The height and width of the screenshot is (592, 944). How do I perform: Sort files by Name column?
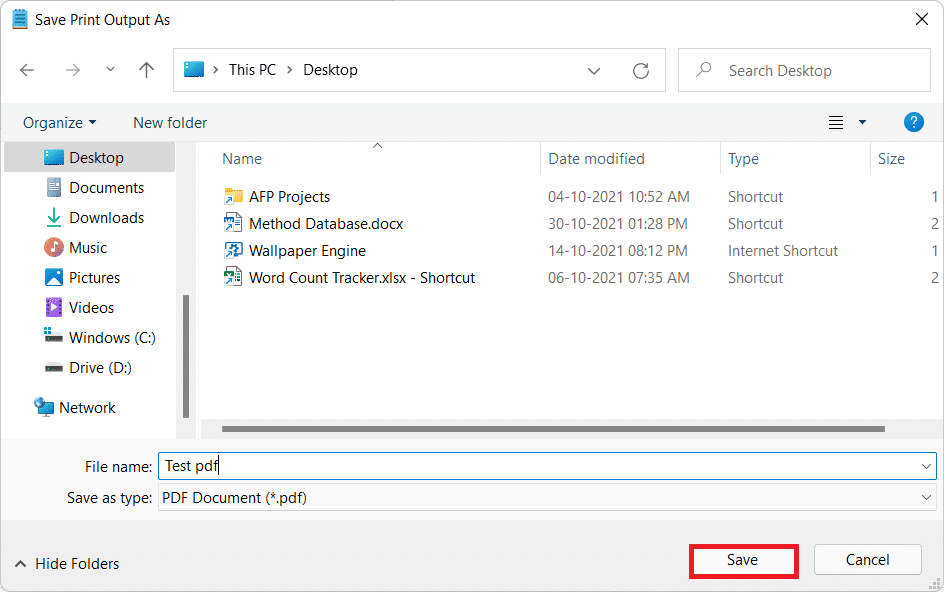pos(242,159)
